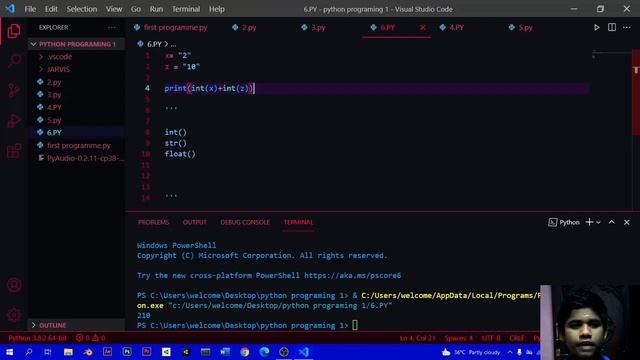Expand the JARVIS folder
Viewport: 640px width, 360px height.
[x=58, y=69]
